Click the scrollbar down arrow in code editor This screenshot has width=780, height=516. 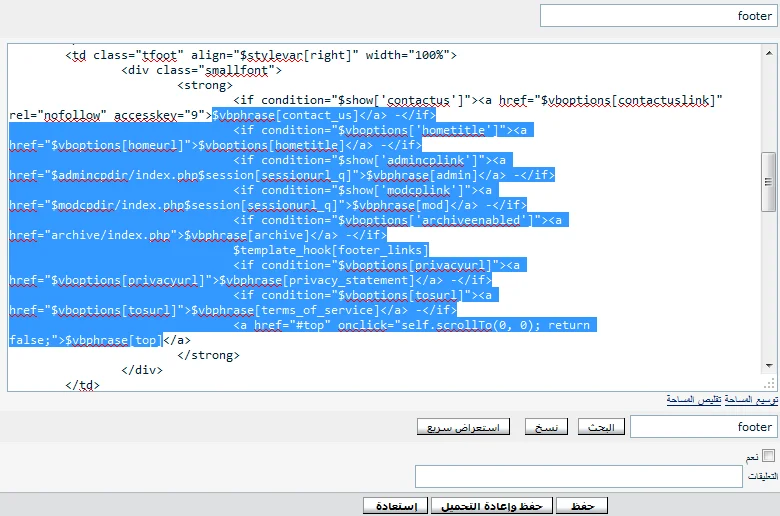768,368
